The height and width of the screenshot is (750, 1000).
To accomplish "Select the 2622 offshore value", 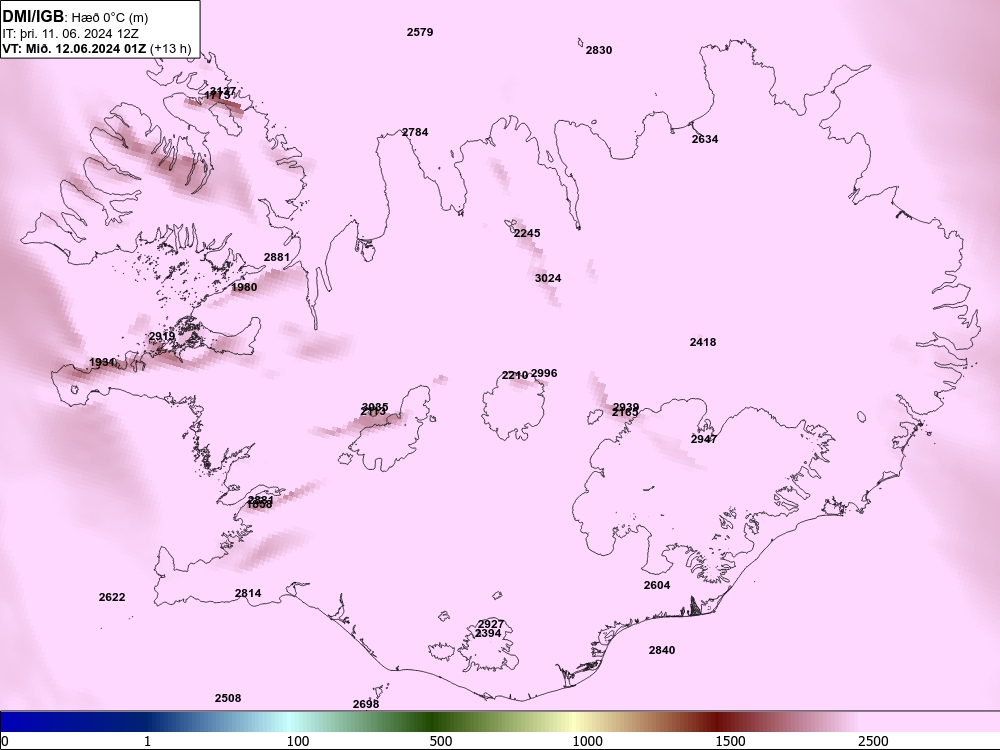I will [112, 597].
